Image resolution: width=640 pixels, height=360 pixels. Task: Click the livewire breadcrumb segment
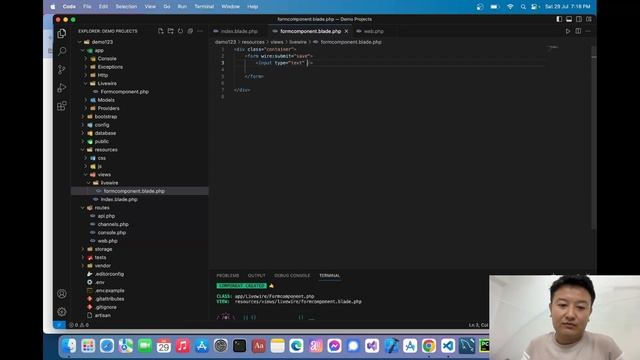click(298, 42)
